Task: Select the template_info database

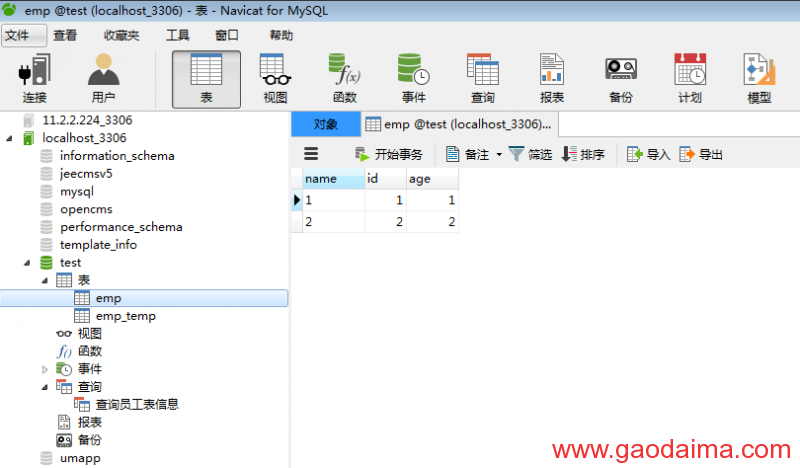Action: click(98, 245)
